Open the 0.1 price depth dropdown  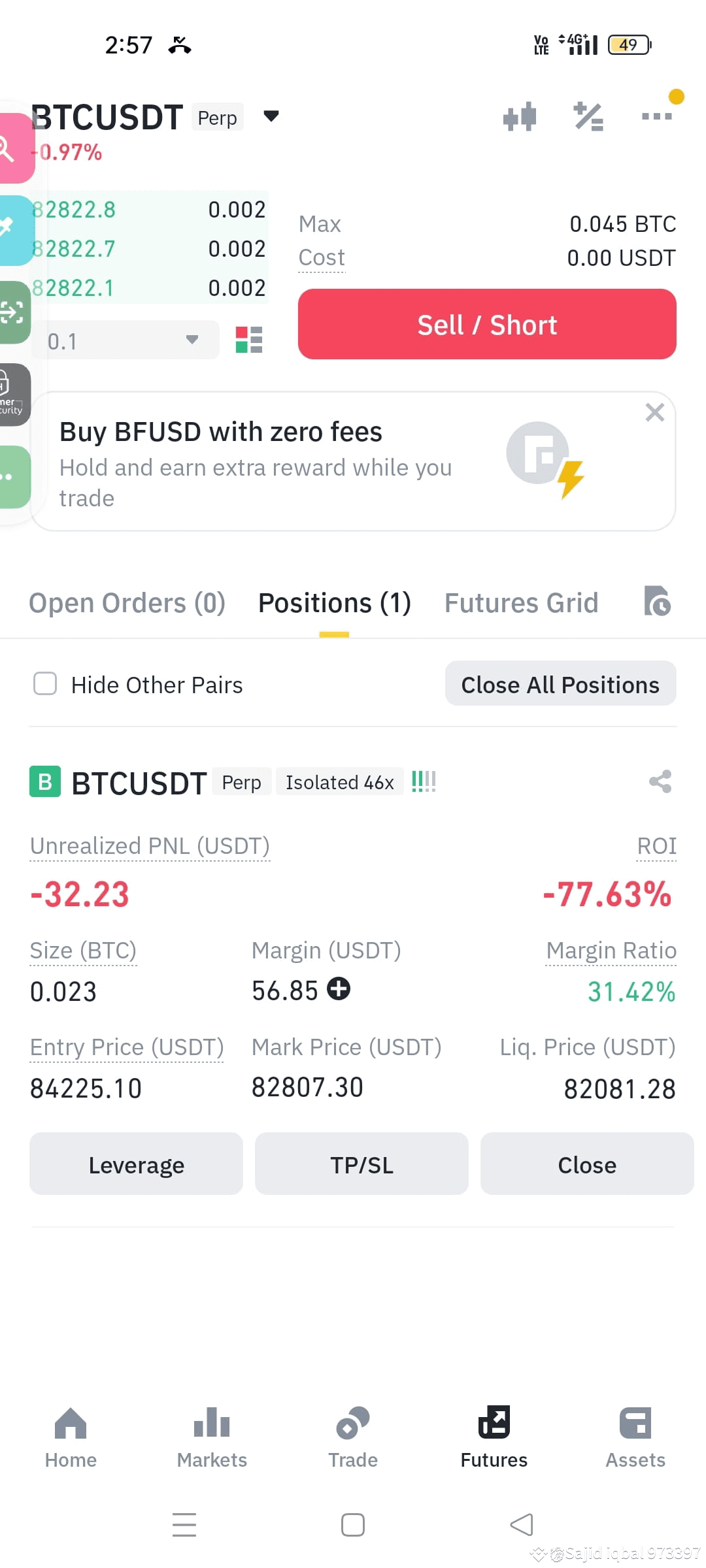pos(125,340)
